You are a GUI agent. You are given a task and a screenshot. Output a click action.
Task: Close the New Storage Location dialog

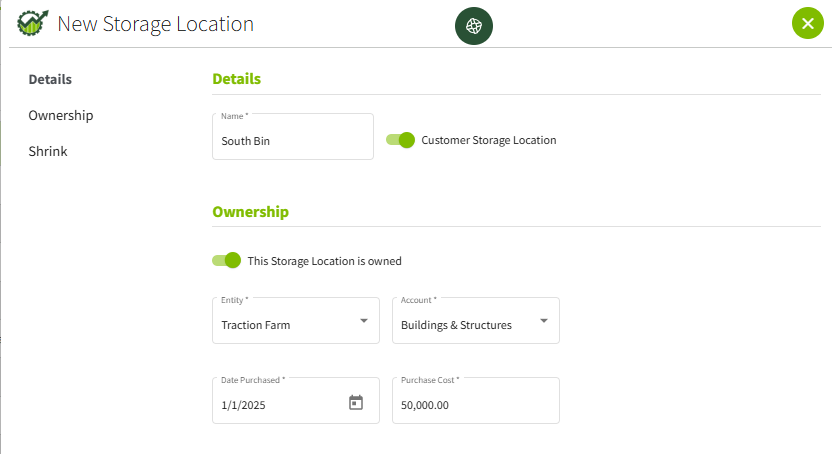click(808, 23)
